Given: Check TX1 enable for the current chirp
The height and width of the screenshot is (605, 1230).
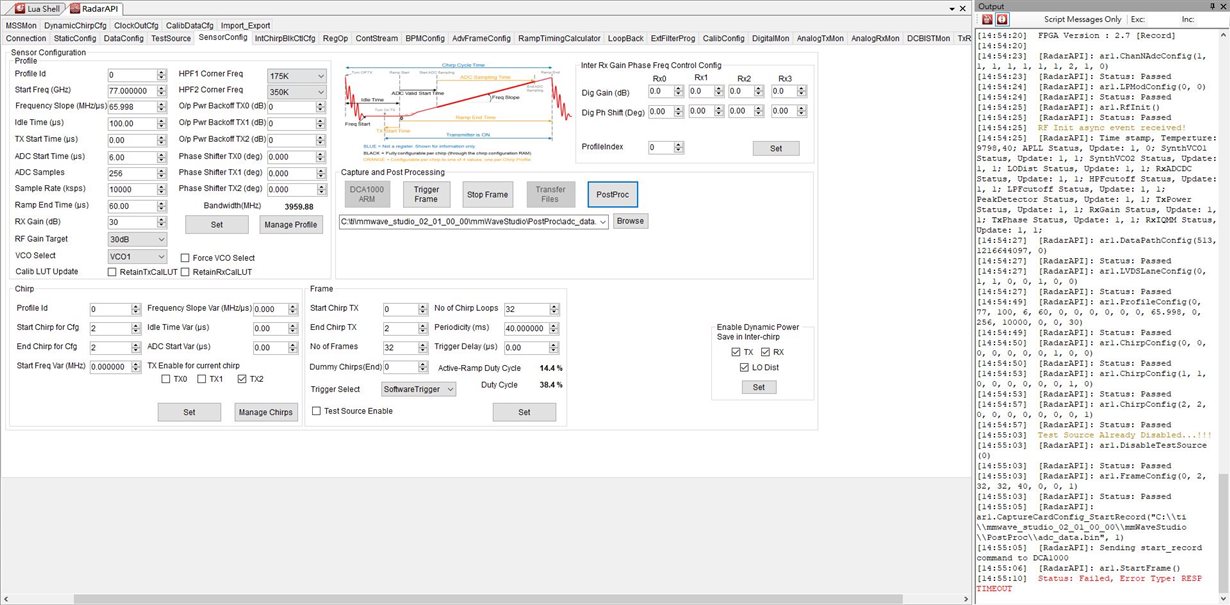Looking at the screenshot, I should pyautogui.click(x=201, y=379).
